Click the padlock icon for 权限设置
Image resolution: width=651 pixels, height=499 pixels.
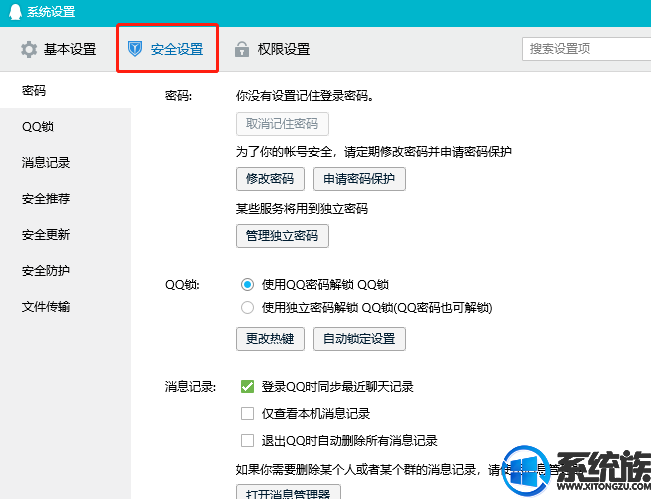242,49
